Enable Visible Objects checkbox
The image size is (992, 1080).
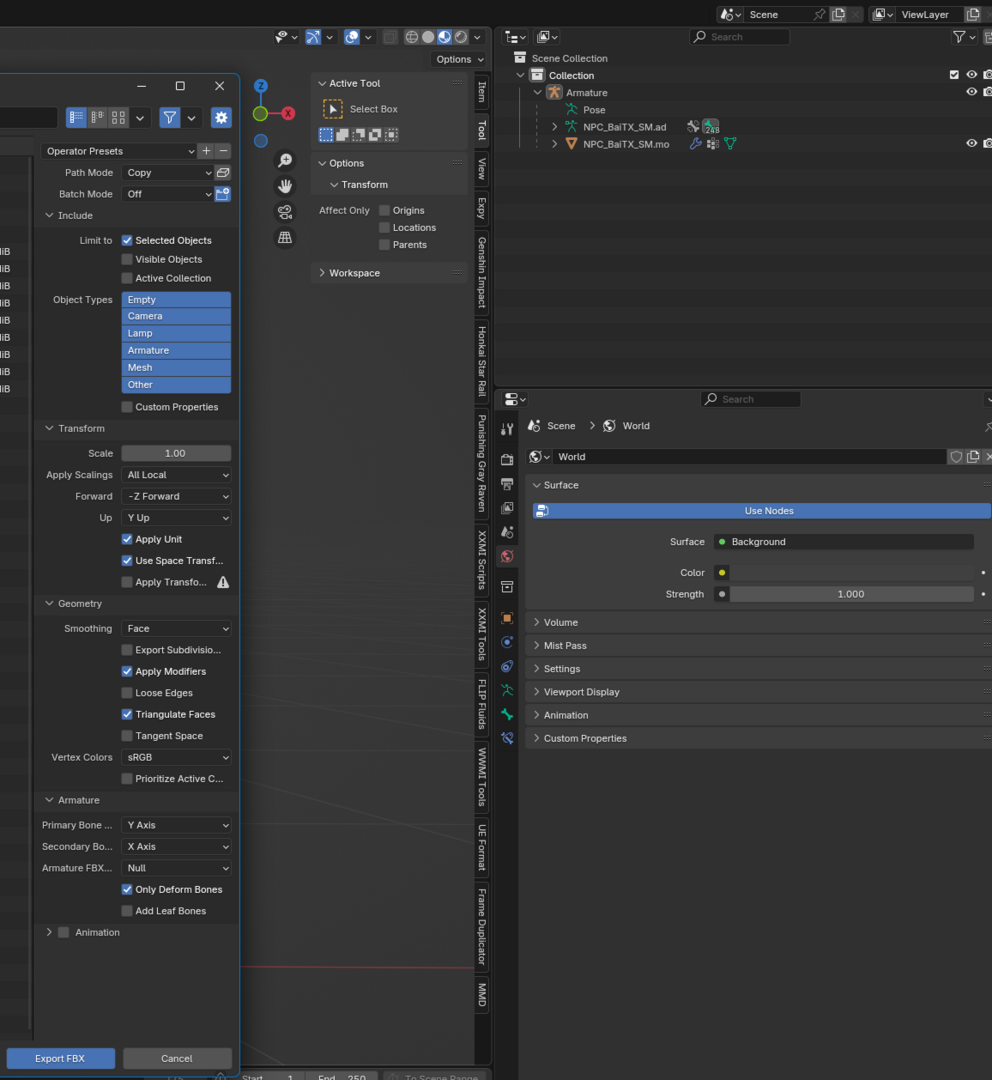coord(127,260)
